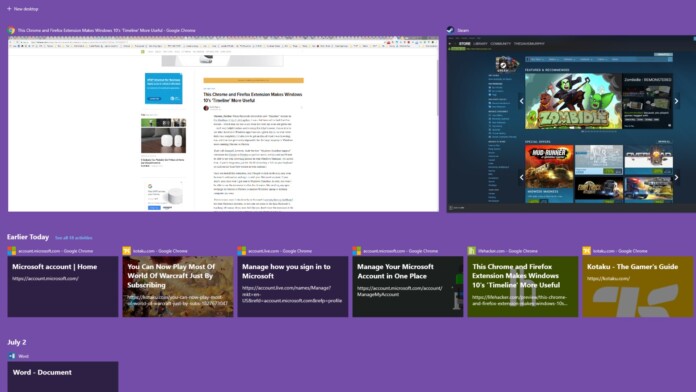Click the Kotaku icon above The Gamer's Guide card
The height and width of the screenshot is (392, 696).
(586, 251)
